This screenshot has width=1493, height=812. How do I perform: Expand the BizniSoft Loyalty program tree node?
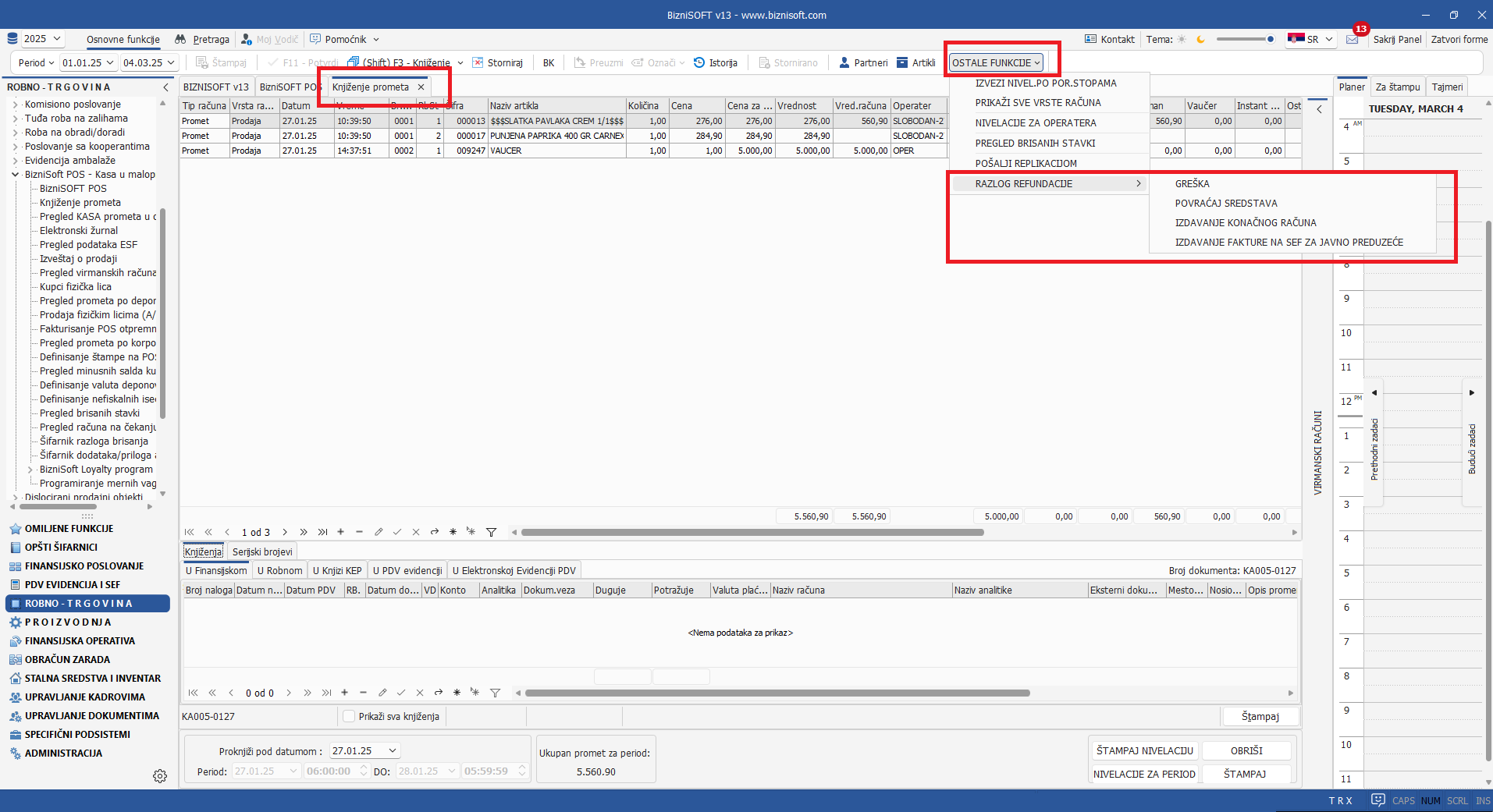[30, 470]
